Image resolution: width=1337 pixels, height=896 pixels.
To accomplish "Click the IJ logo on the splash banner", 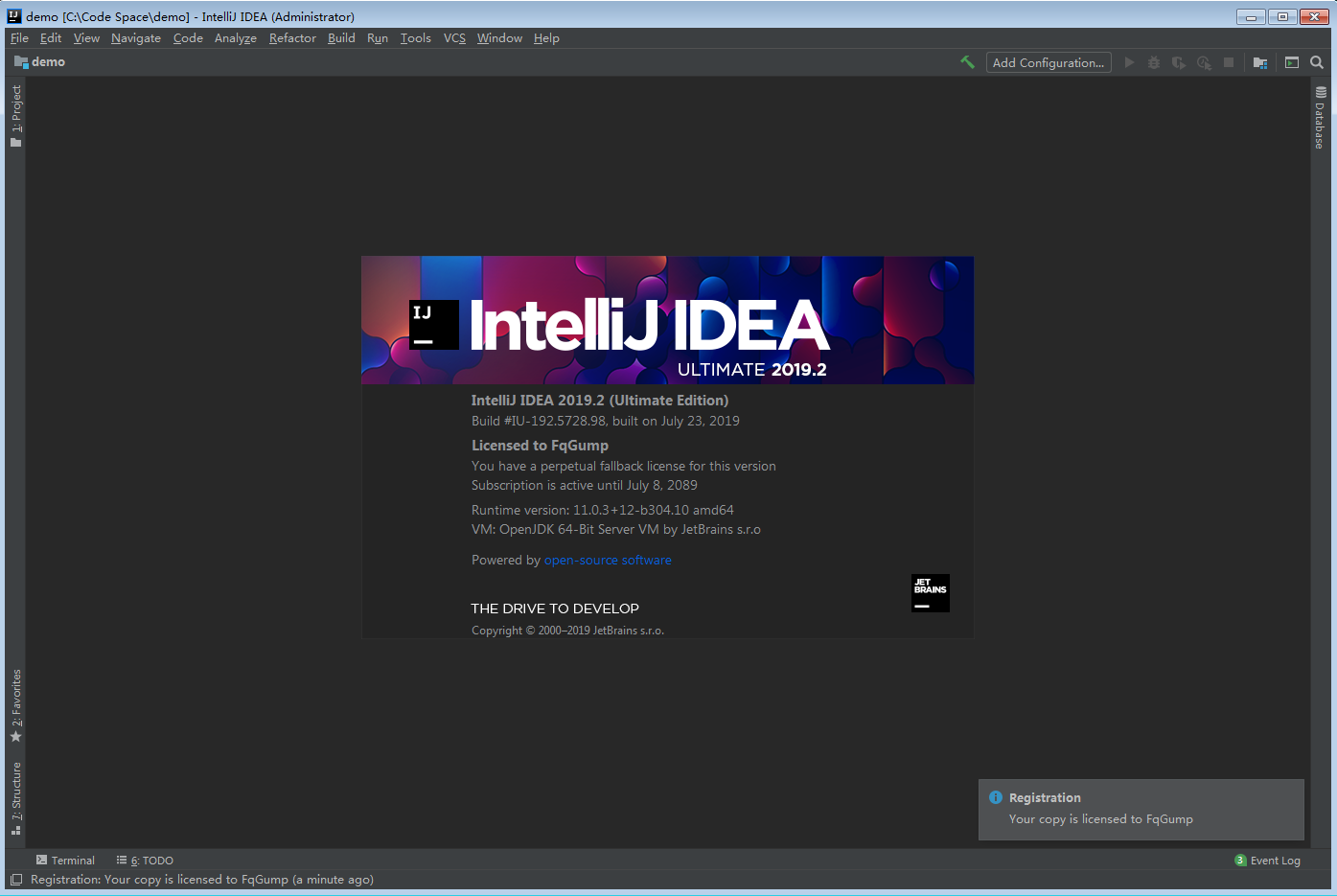I will 434,325.
